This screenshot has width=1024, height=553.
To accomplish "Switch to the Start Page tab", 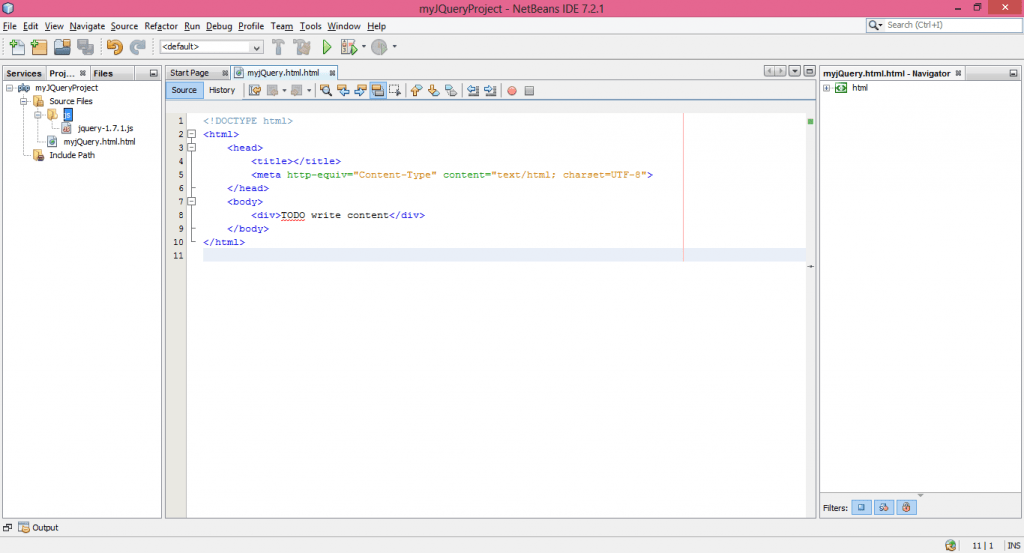I will coord(189,73).
